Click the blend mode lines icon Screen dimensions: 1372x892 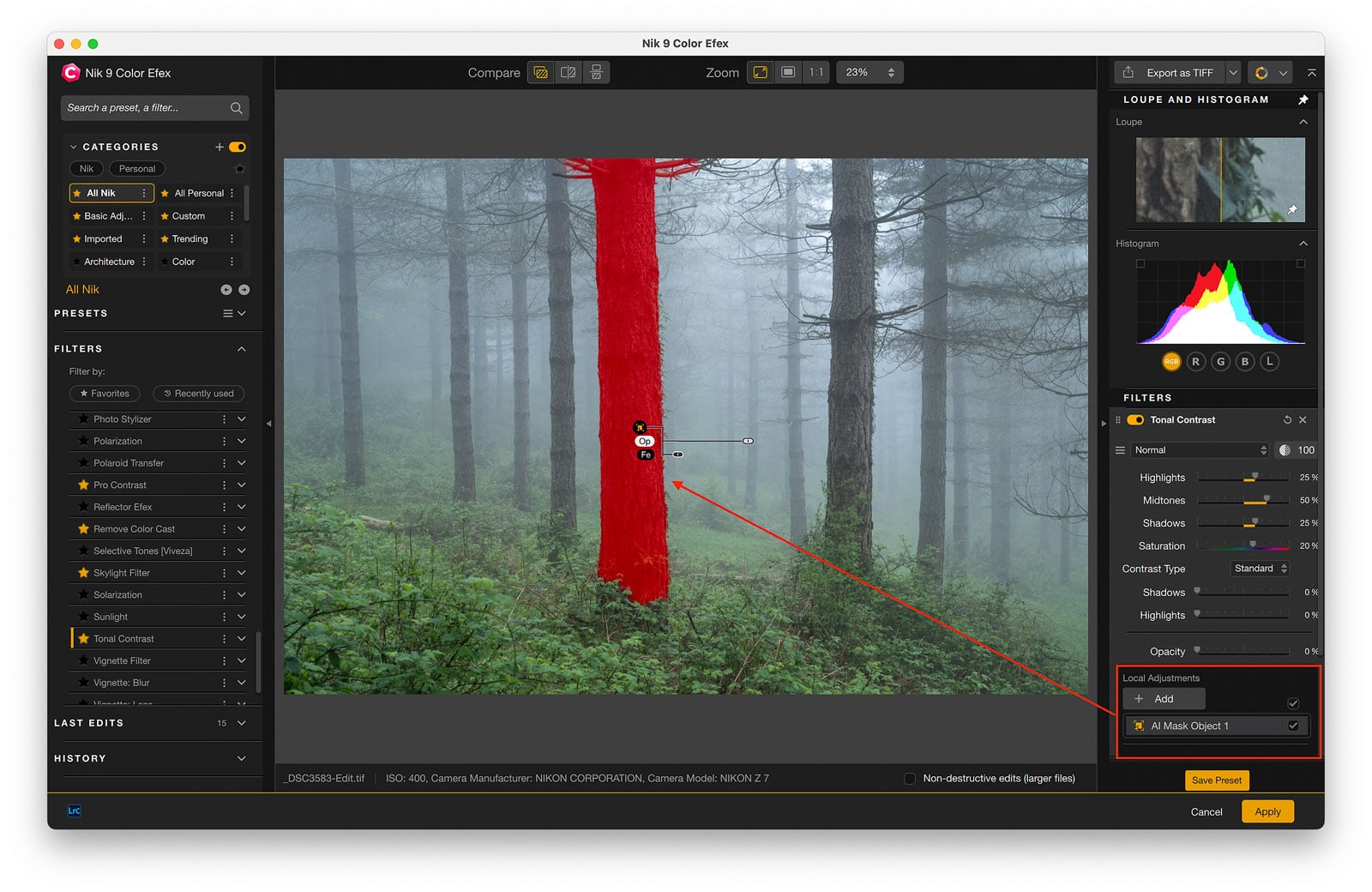tap(1120, 450)
